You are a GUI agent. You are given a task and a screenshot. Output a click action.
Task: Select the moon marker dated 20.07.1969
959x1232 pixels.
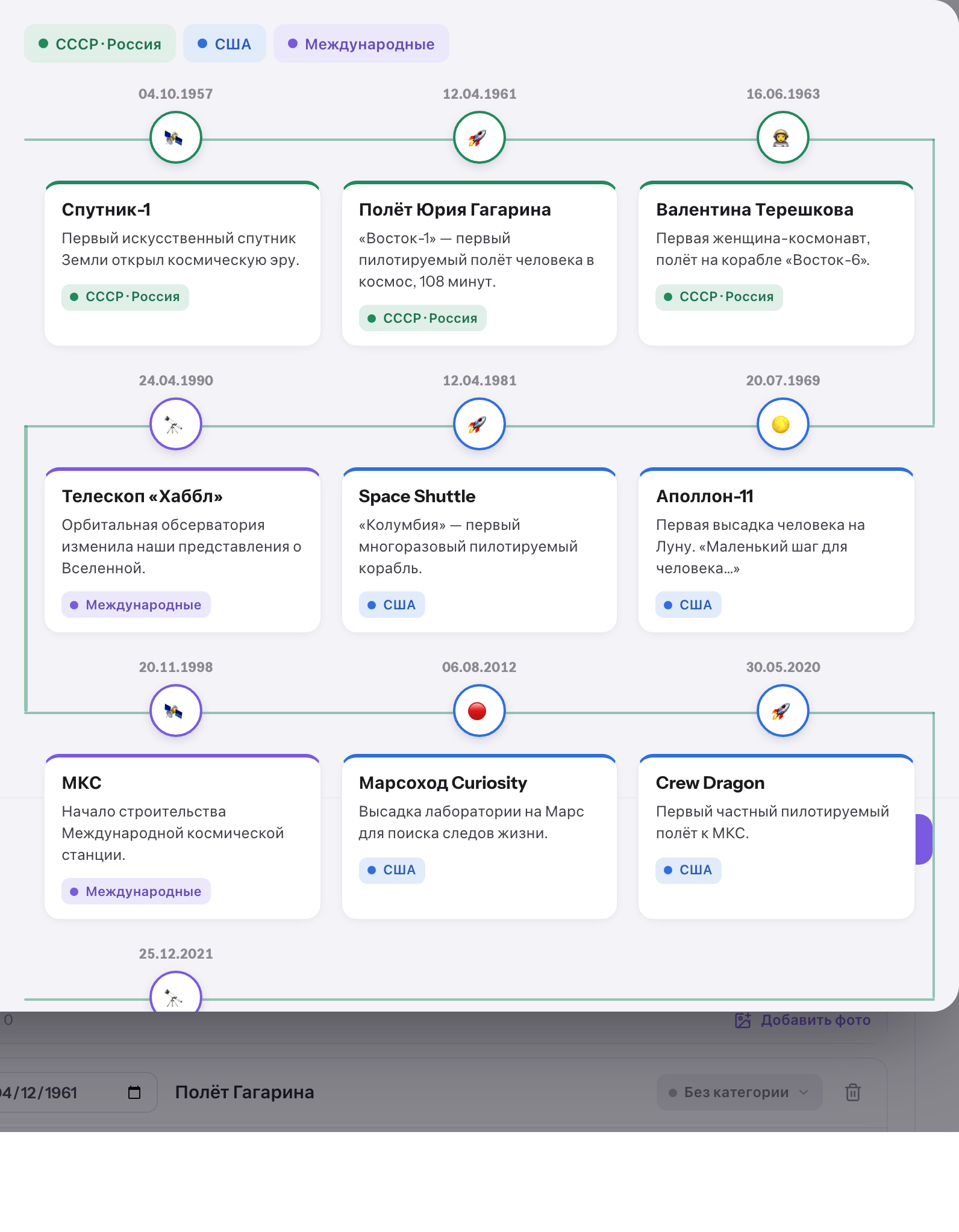click(x=783, y=425)
